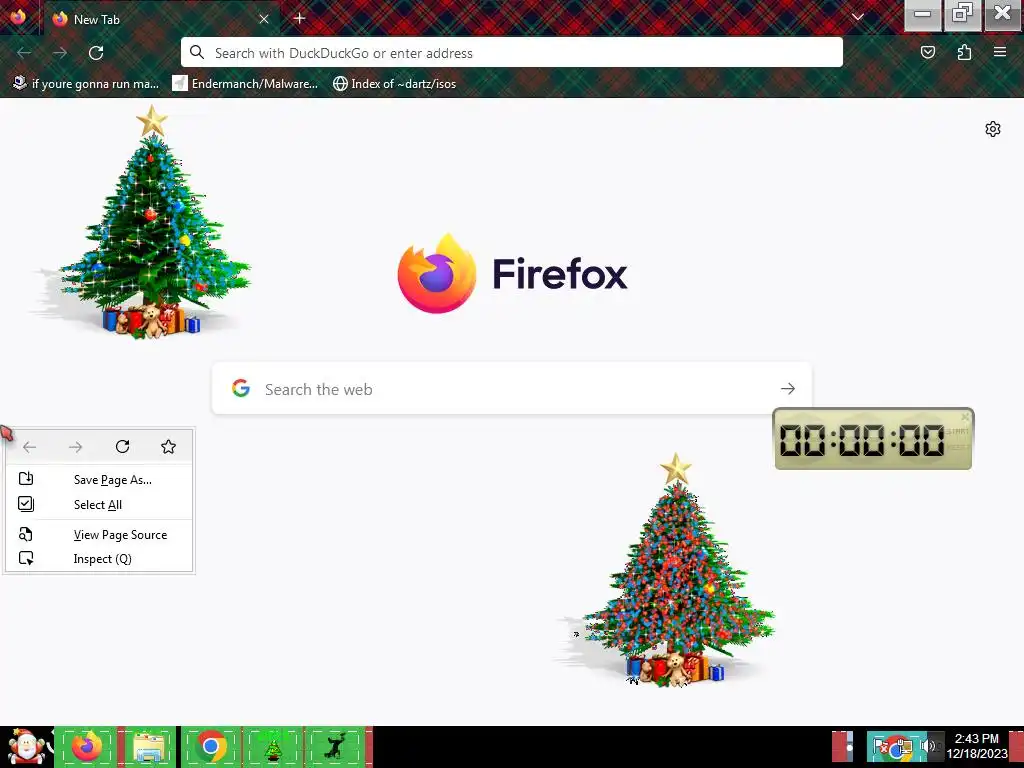Choose Select All from context menu
This screenshot has width=1024, height=768.
point(99,504)
